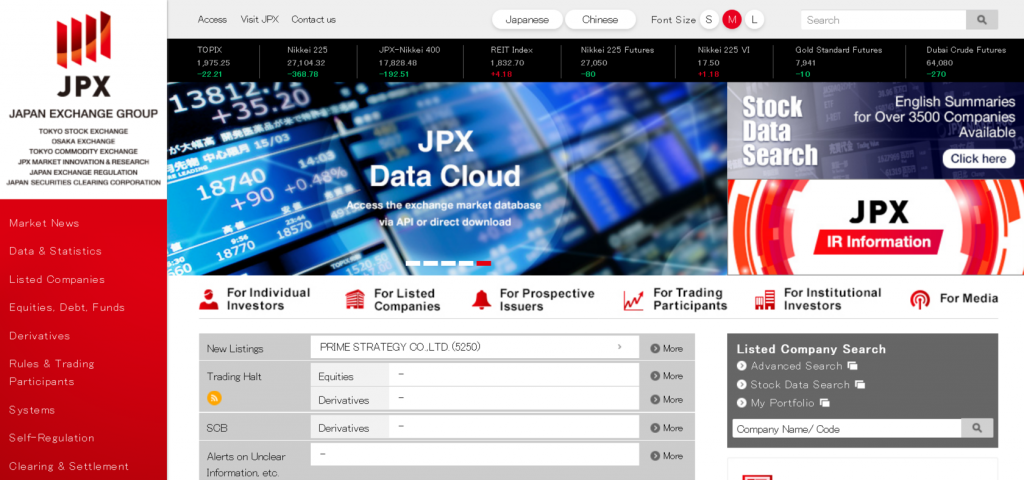The height and width of the screenshot is (480, 1024).
Task: Click the For Prospective Issuers bell icon
Action: coord(481,299)
